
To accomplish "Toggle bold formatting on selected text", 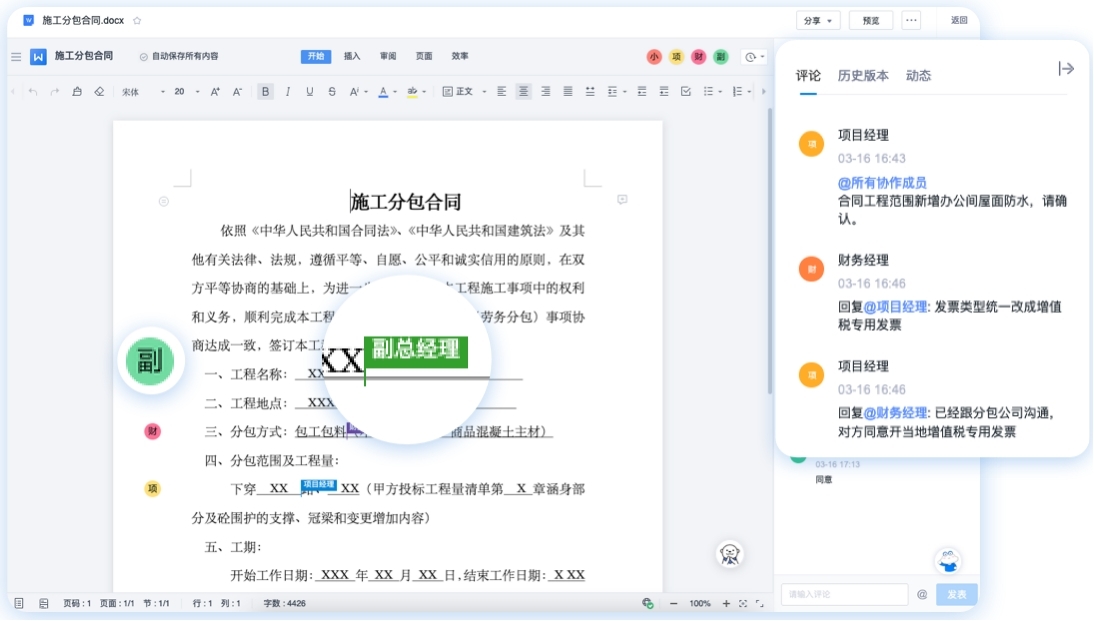I will 265,91.
